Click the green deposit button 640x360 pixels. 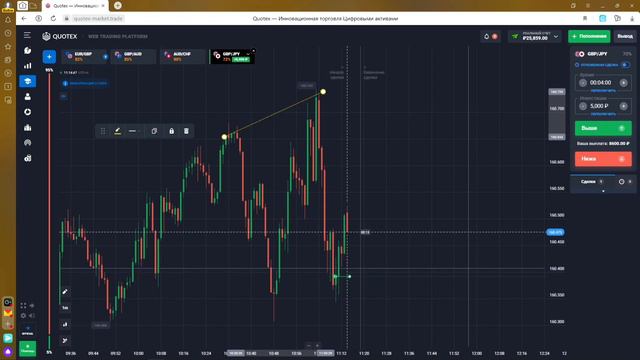point(589,36)
